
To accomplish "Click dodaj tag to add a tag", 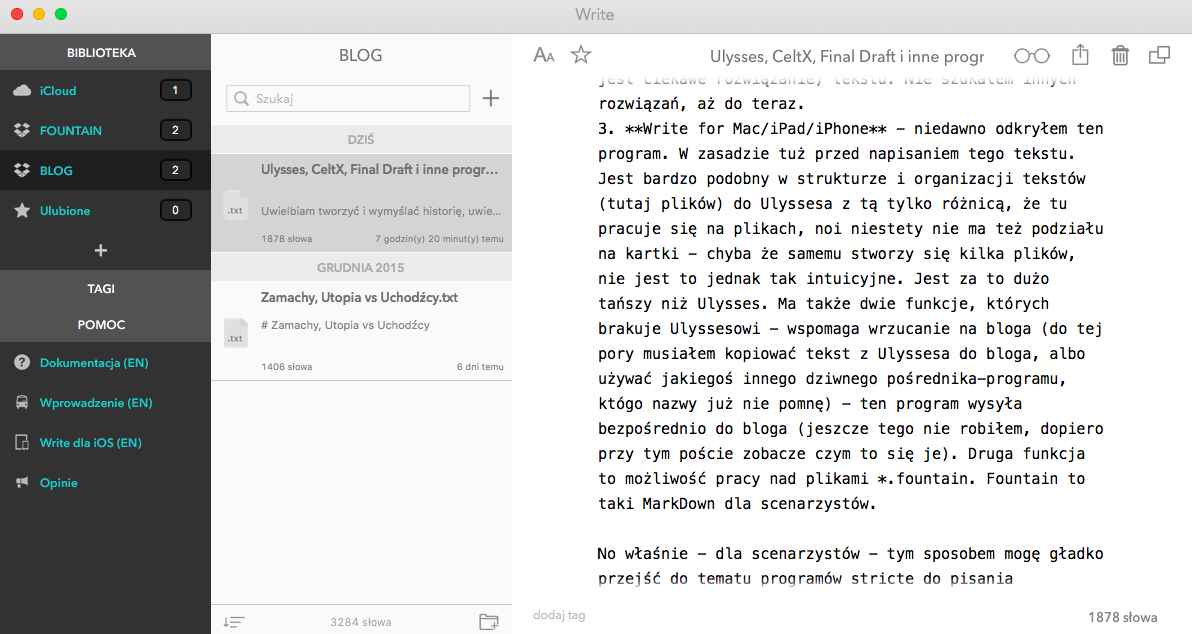I will click(x=559, y=615).
